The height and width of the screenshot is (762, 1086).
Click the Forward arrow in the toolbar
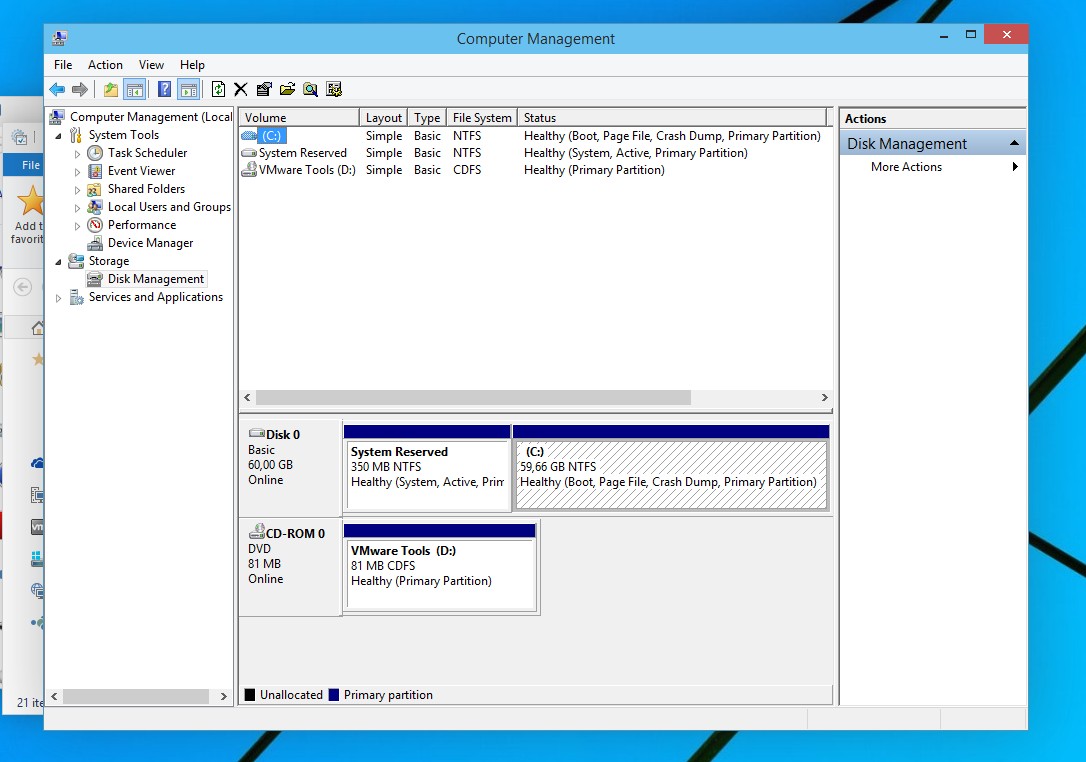coord(80,89)
